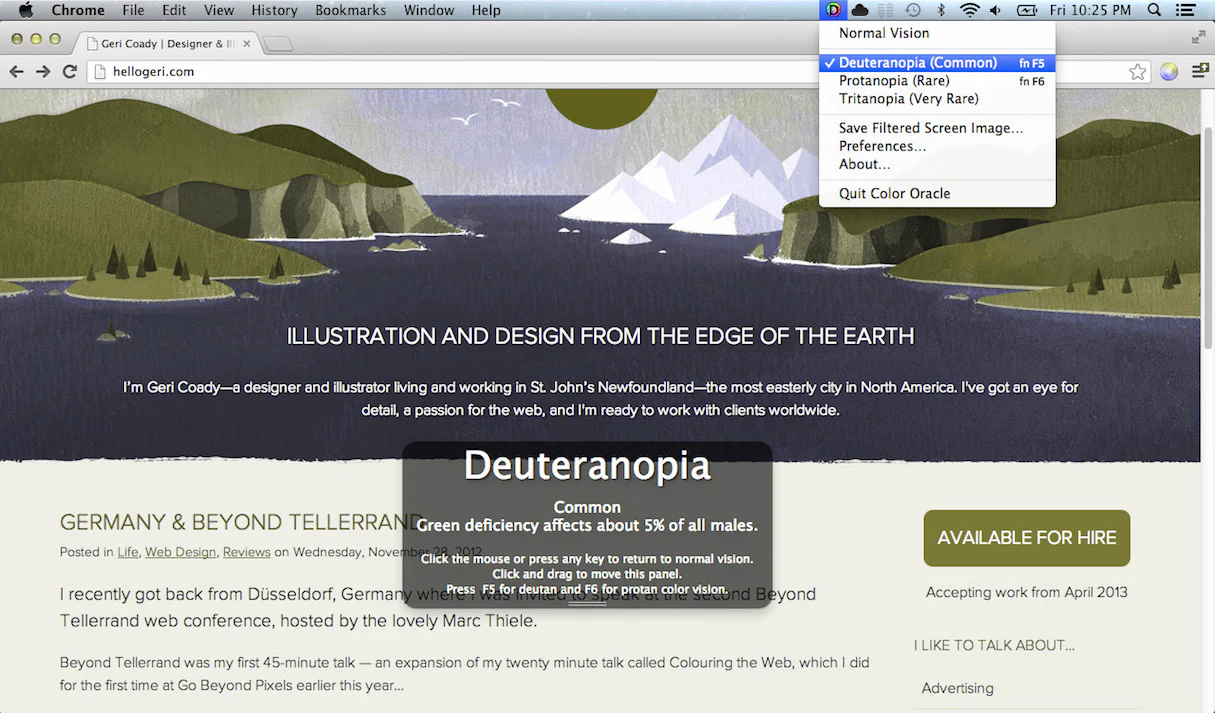Click the colorful orb extension icon
Image resolution: width=1215 pixels, height=713 pixels.
(x=1168, y=71)
